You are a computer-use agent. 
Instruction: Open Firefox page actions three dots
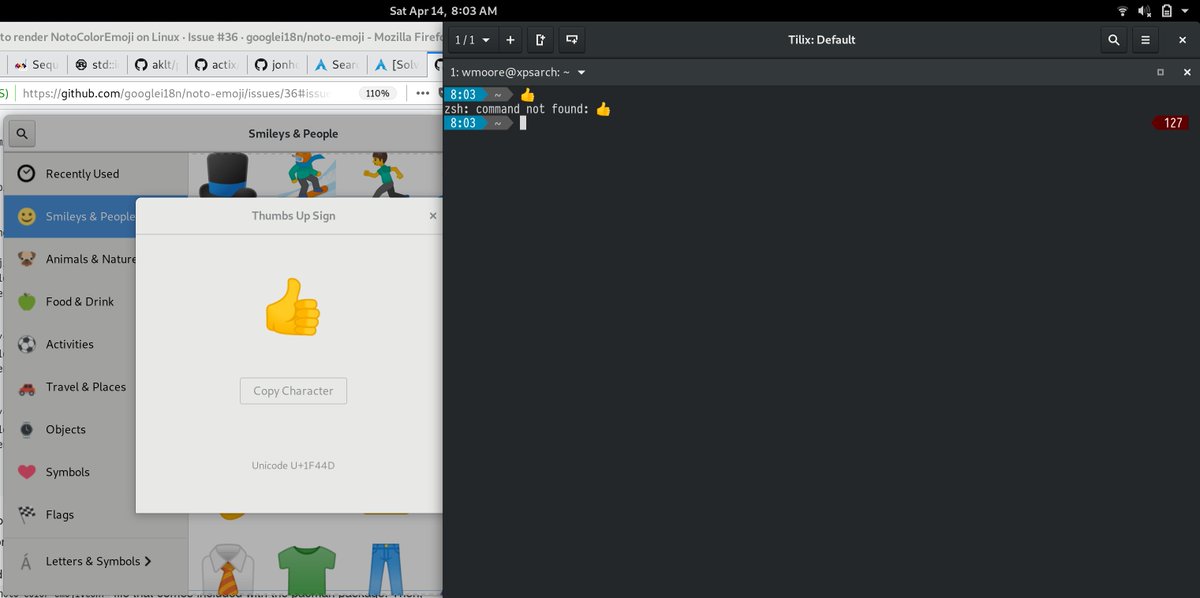(423, 93)
